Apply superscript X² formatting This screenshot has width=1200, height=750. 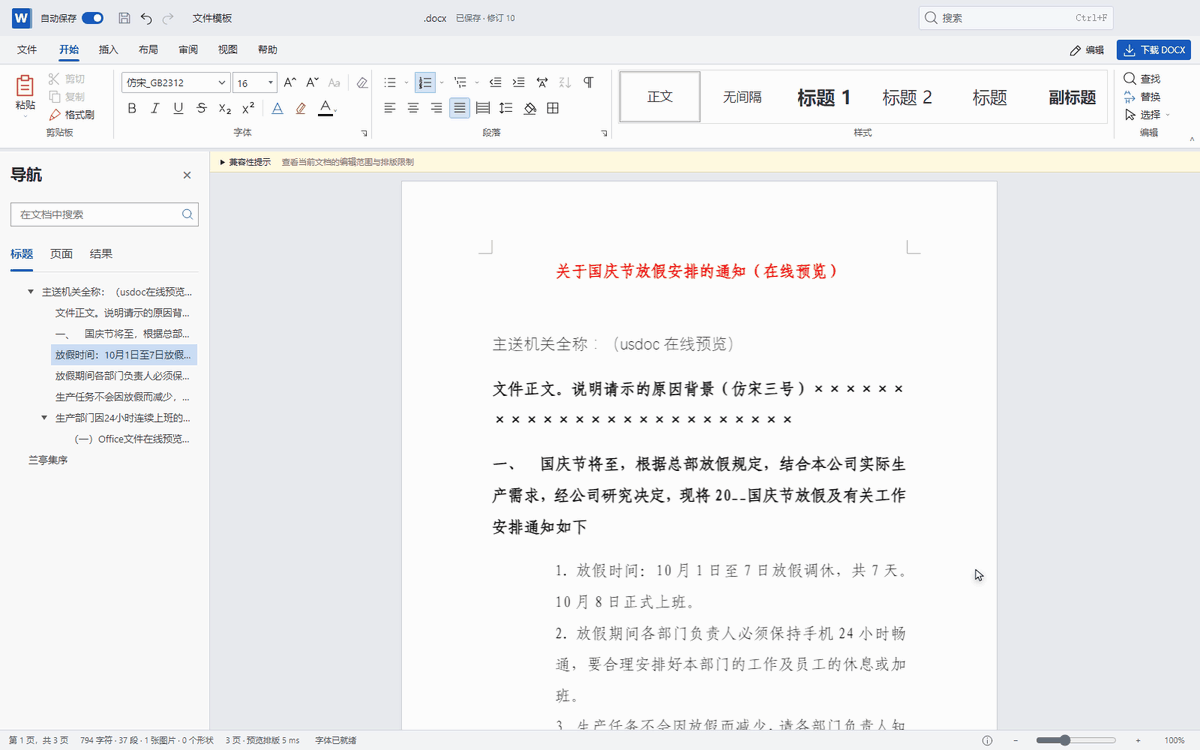click(248, 108)
